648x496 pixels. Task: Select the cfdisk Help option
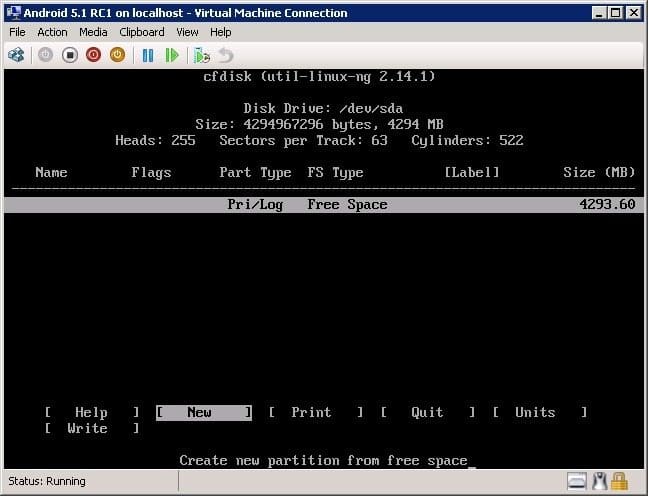click(92, 412)
